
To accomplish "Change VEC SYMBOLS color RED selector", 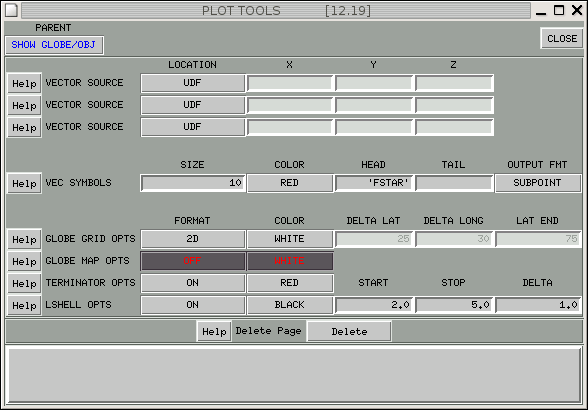I will coord(290,183).
